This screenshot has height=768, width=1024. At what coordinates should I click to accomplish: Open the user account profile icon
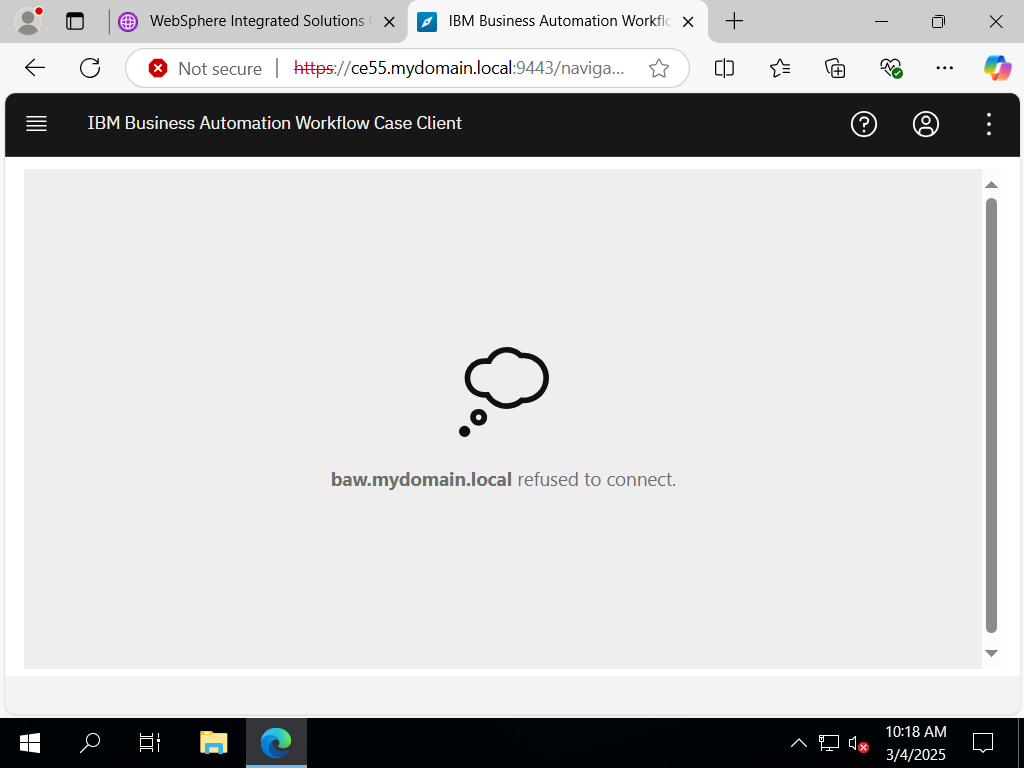[925, 124]
